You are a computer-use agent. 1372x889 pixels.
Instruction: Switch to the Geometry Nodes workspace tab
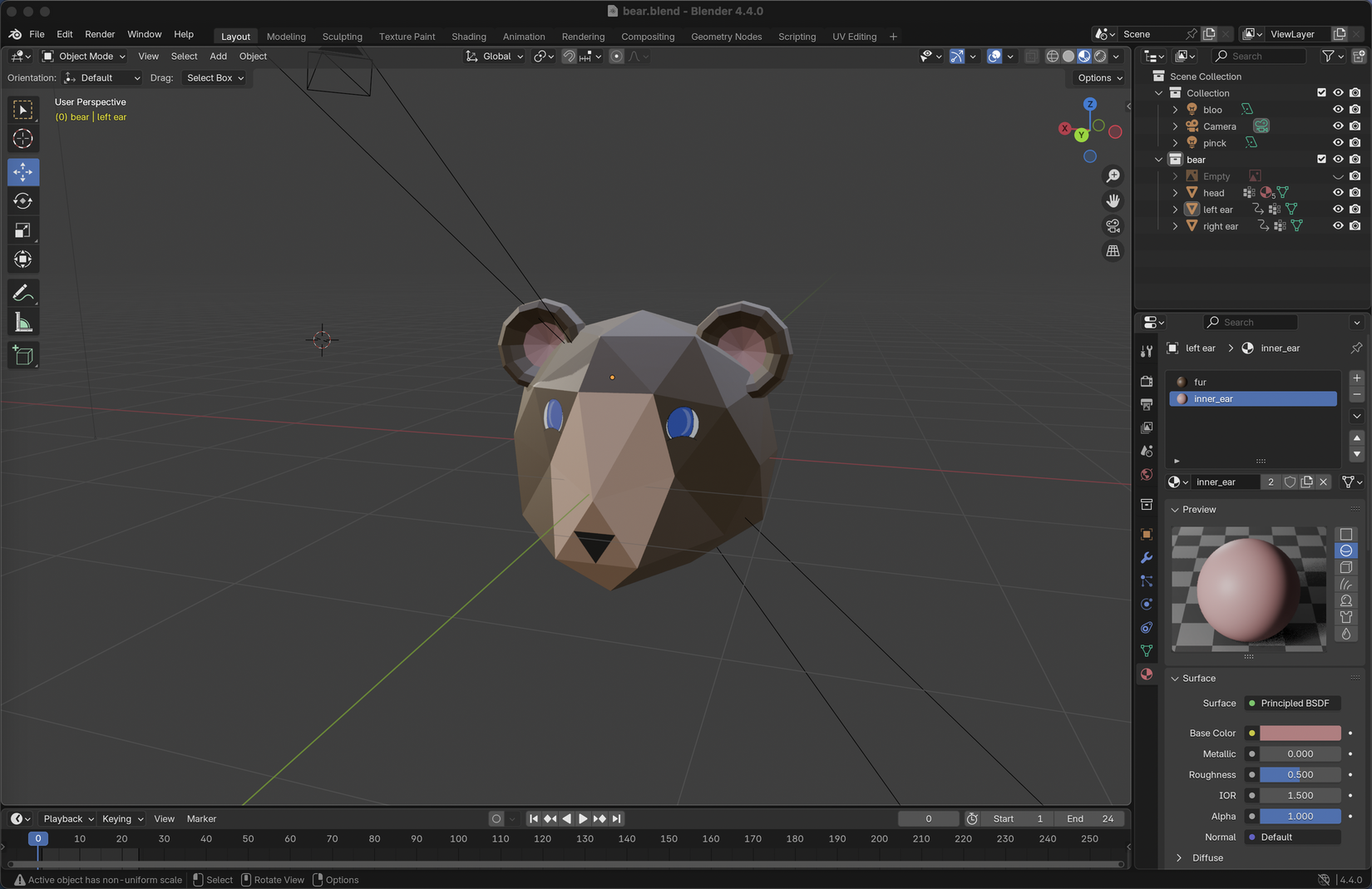[726, 37]
